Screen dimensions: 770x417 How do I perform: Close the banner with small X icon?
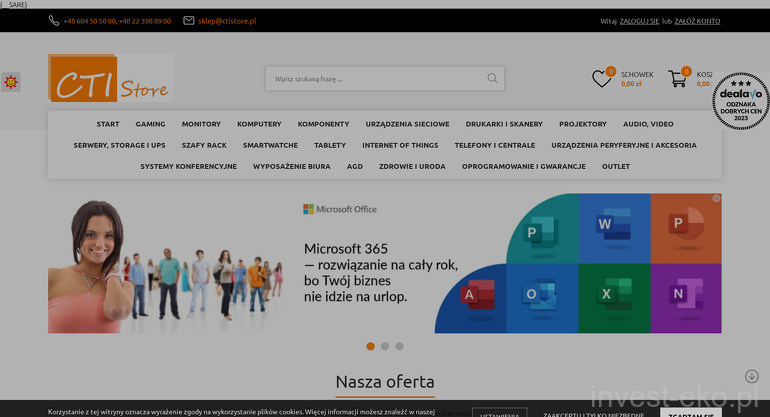716,198
